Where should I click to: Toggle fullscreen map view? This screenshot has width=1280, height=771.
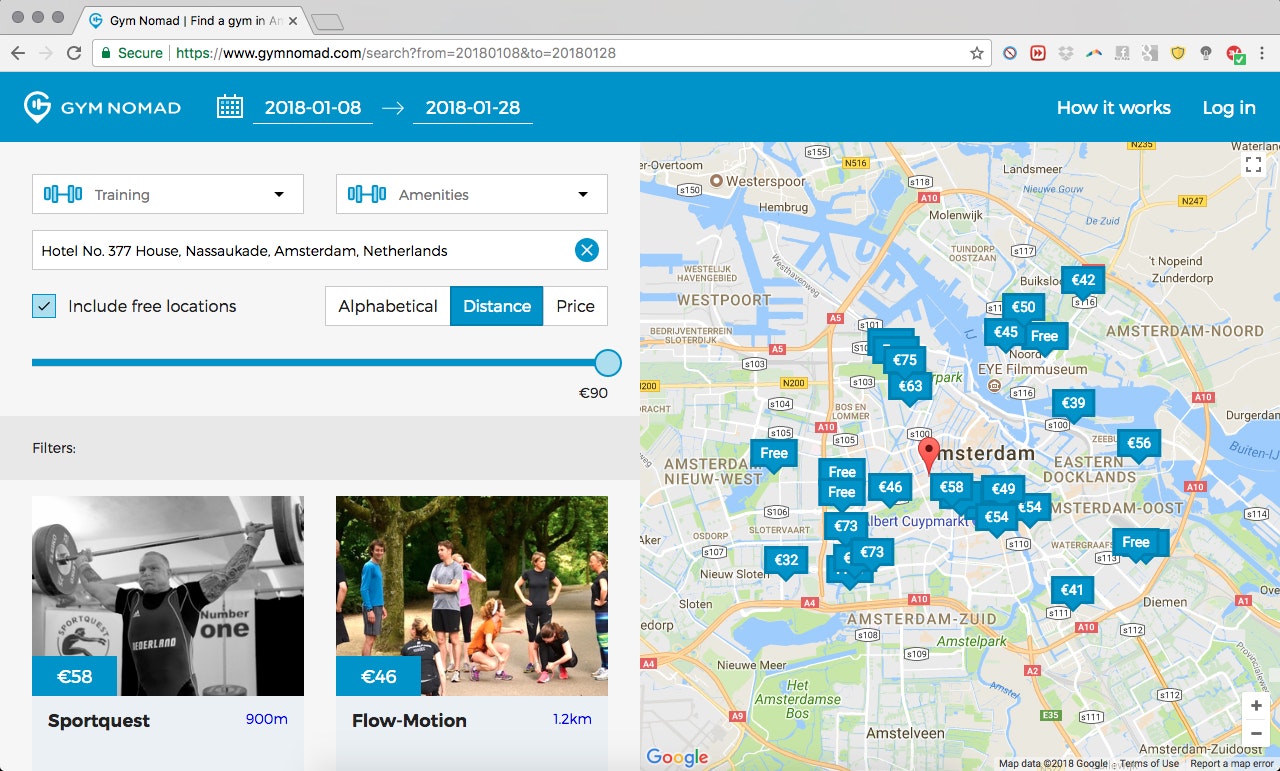tap(1254, 165)
